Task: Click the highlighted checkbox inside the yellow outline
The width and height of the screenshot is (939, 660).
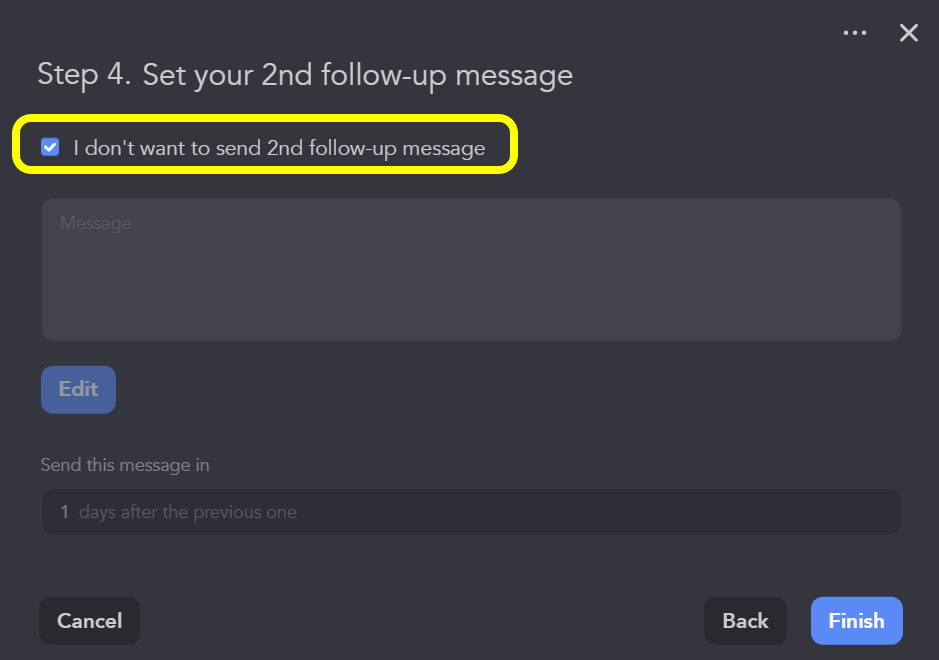Action: coord(50,146)
